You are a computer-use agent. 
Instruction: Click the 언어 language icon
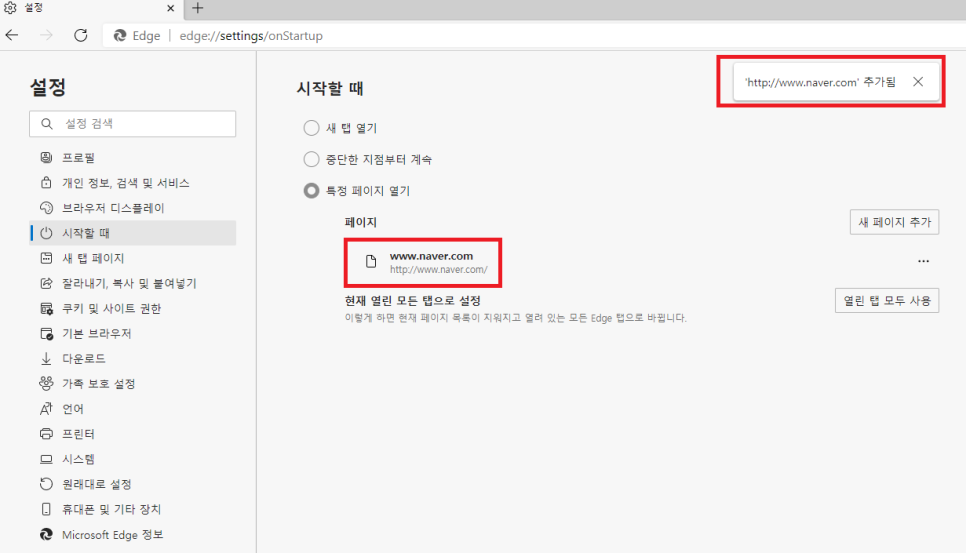[46, 409]
